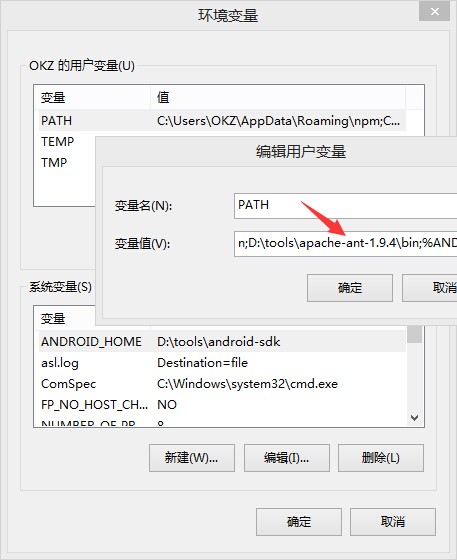The height and width of the screenshot is (560, 457).
Task: Click the bottom 取消 button of 环境变量
Action: click(393, 522)
